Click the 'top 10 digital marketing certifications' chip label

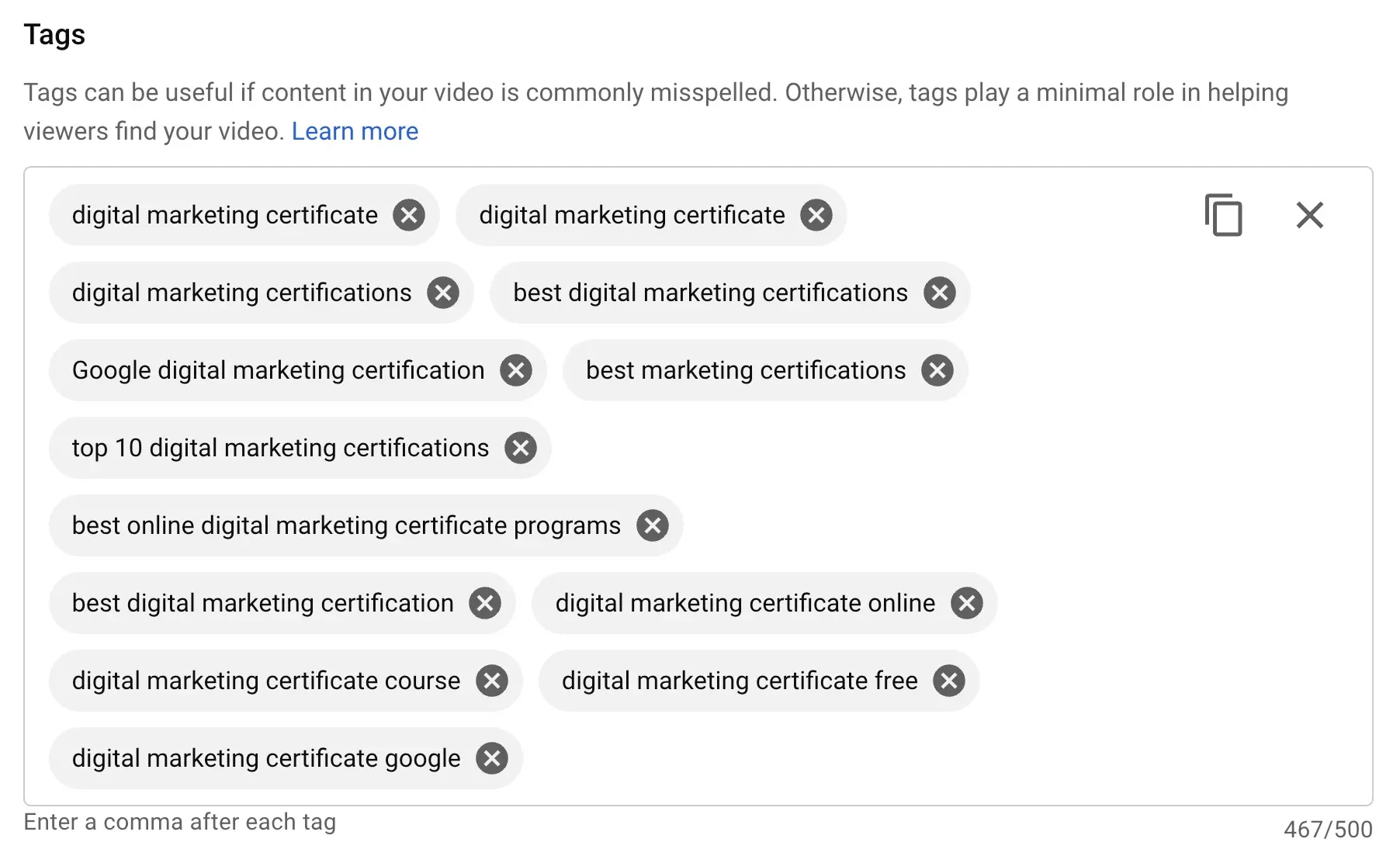(280, 448)
